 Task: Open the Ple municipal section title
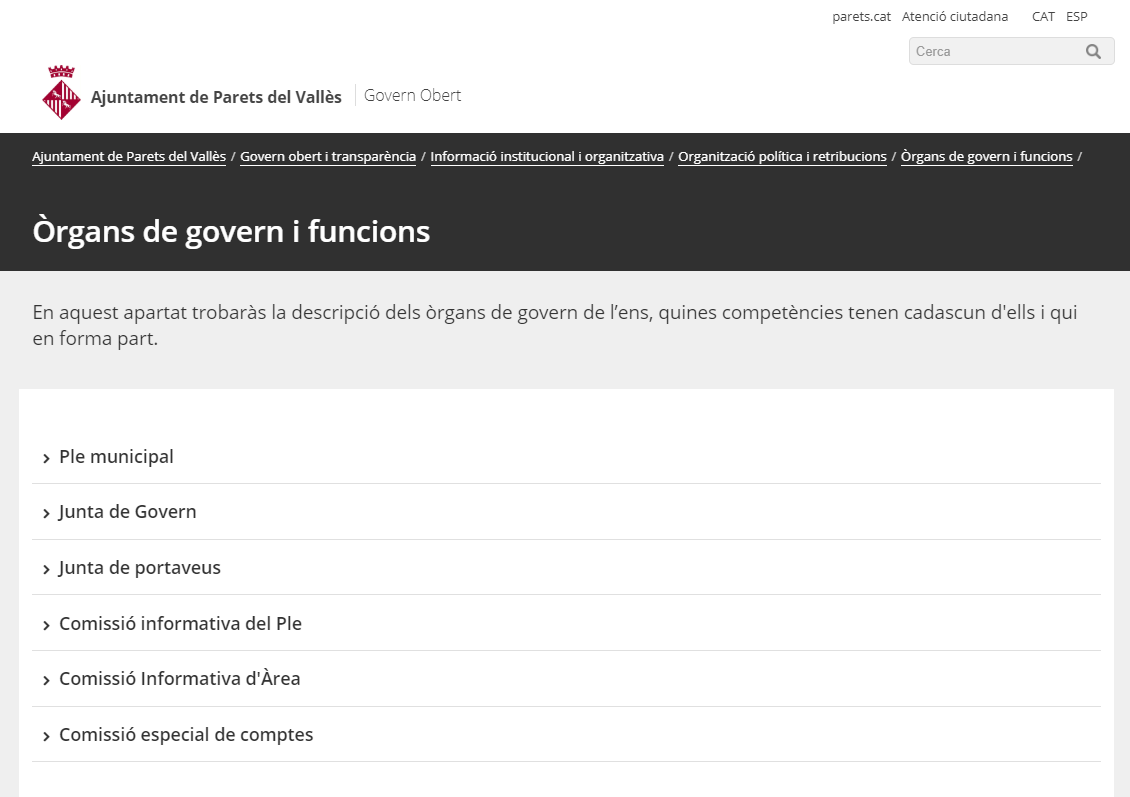coord(116,457)
